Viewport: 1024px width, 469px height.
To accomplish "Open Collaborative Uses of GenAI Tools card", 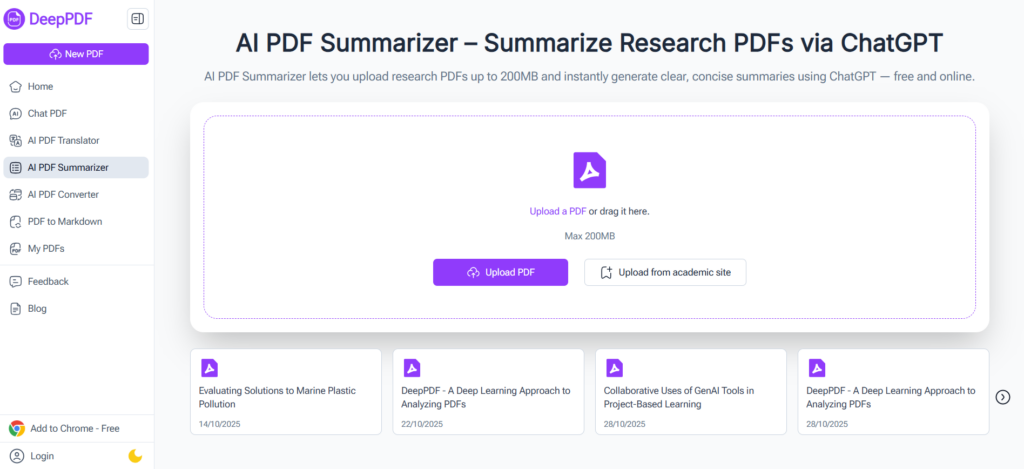I will click(691, 391).
